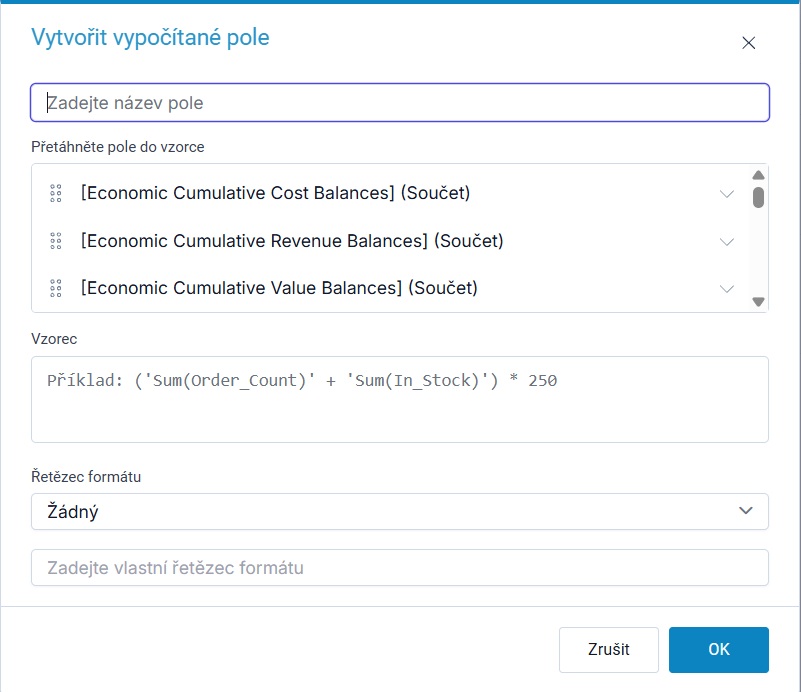Click the field list scrollbar thumb
Screen dimensions: 801x692
(x=758, y=198)
